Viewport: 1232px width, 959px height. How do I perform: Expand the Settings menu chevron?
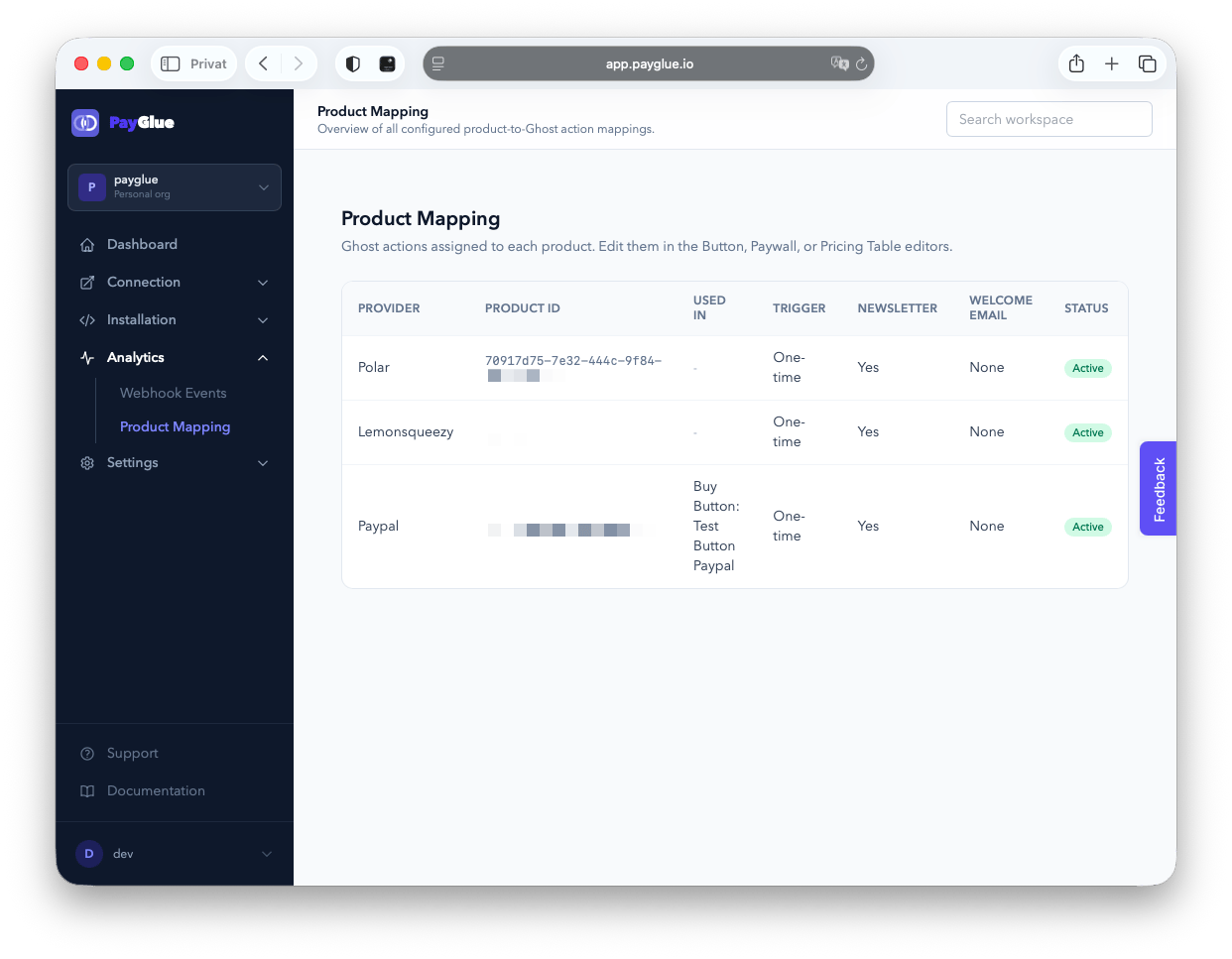point(263,463)
